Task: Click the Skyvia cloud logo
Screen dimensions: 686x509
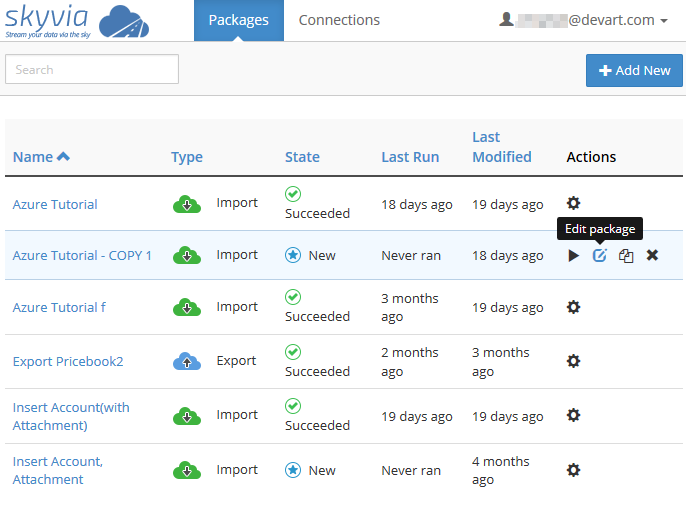Action: pyautogui.click(x=124, y=21)
